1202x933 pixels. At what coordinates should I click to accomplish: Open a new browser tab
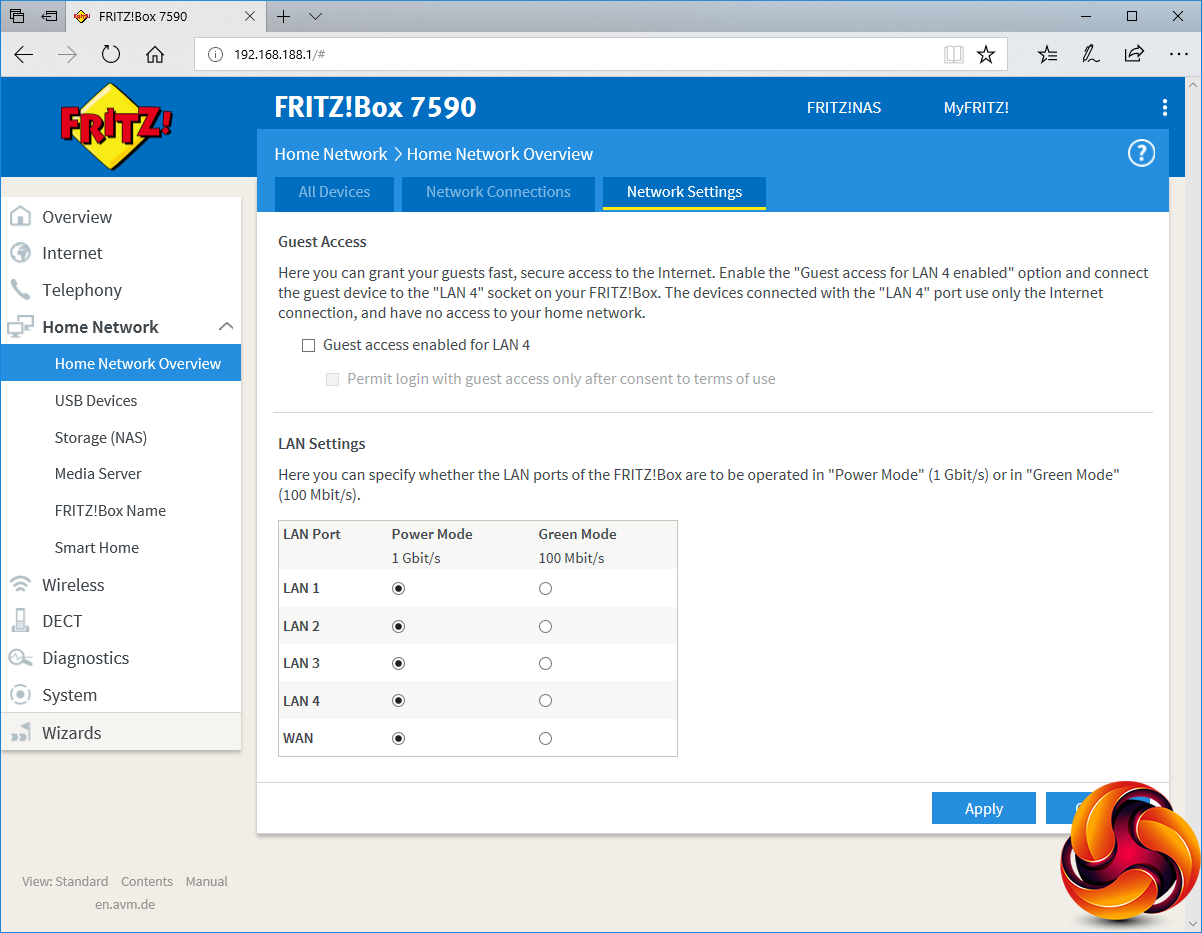pyautogui.click(x=284, y=16)
